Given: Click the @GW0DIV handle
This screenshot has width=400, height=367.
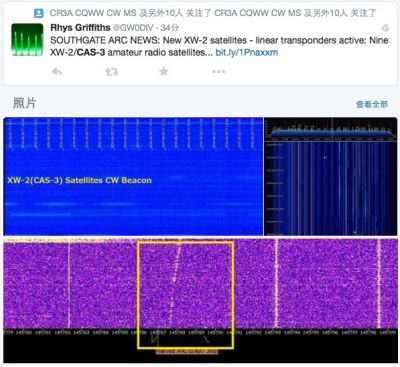Looking at the screenshot, I should click(133, 28).
